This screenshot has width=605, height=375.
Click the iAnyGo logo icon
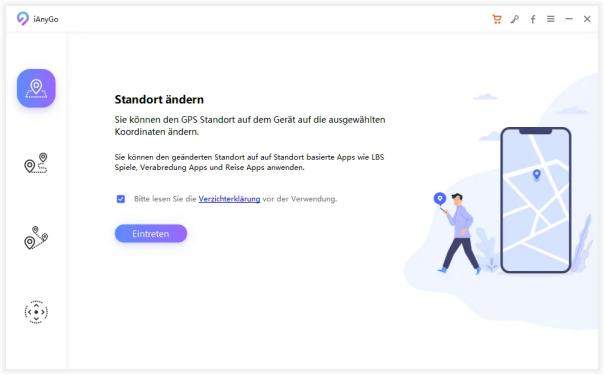tap(23, 19)
